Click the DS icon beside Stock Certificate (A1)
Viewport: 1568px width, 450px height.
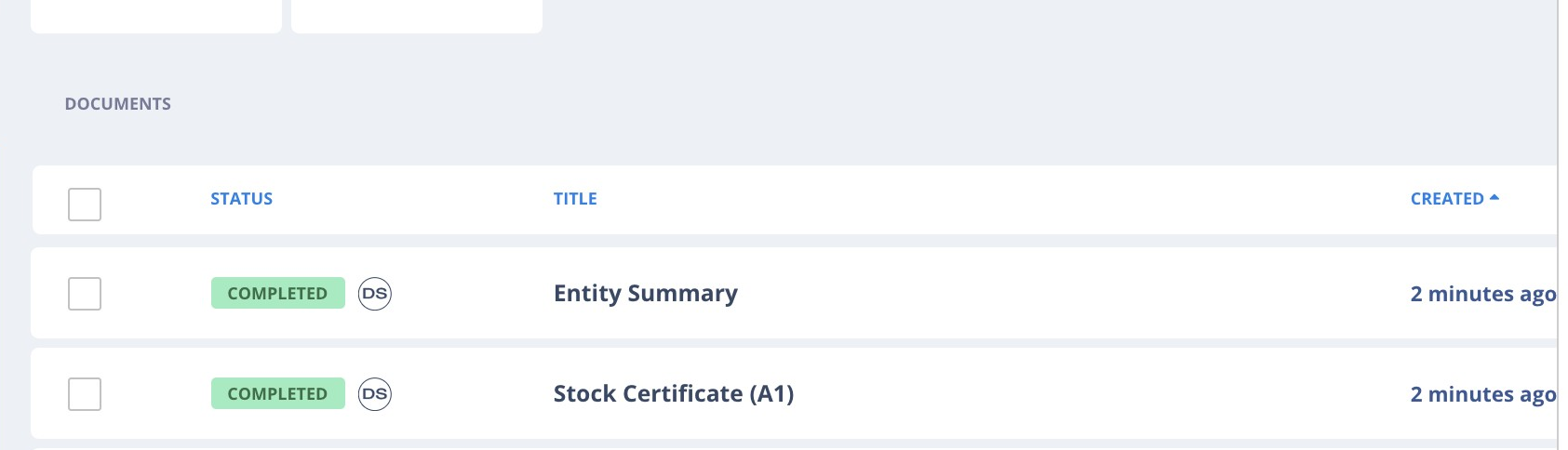[375, 394]
